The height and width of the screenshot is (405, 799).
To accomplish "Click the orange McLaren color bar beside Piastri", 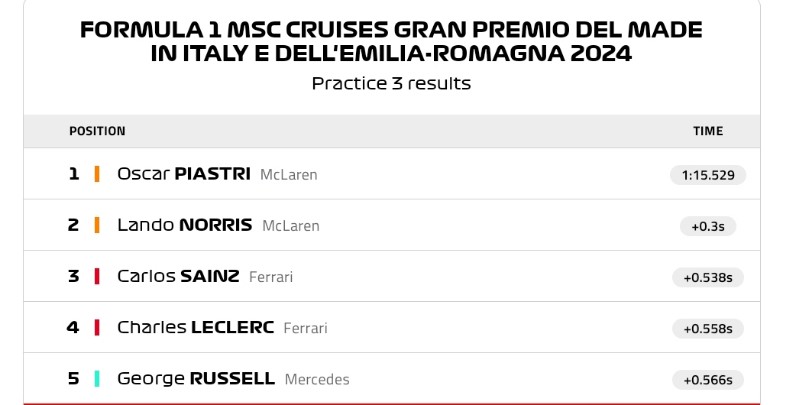I will pos(97,174).
